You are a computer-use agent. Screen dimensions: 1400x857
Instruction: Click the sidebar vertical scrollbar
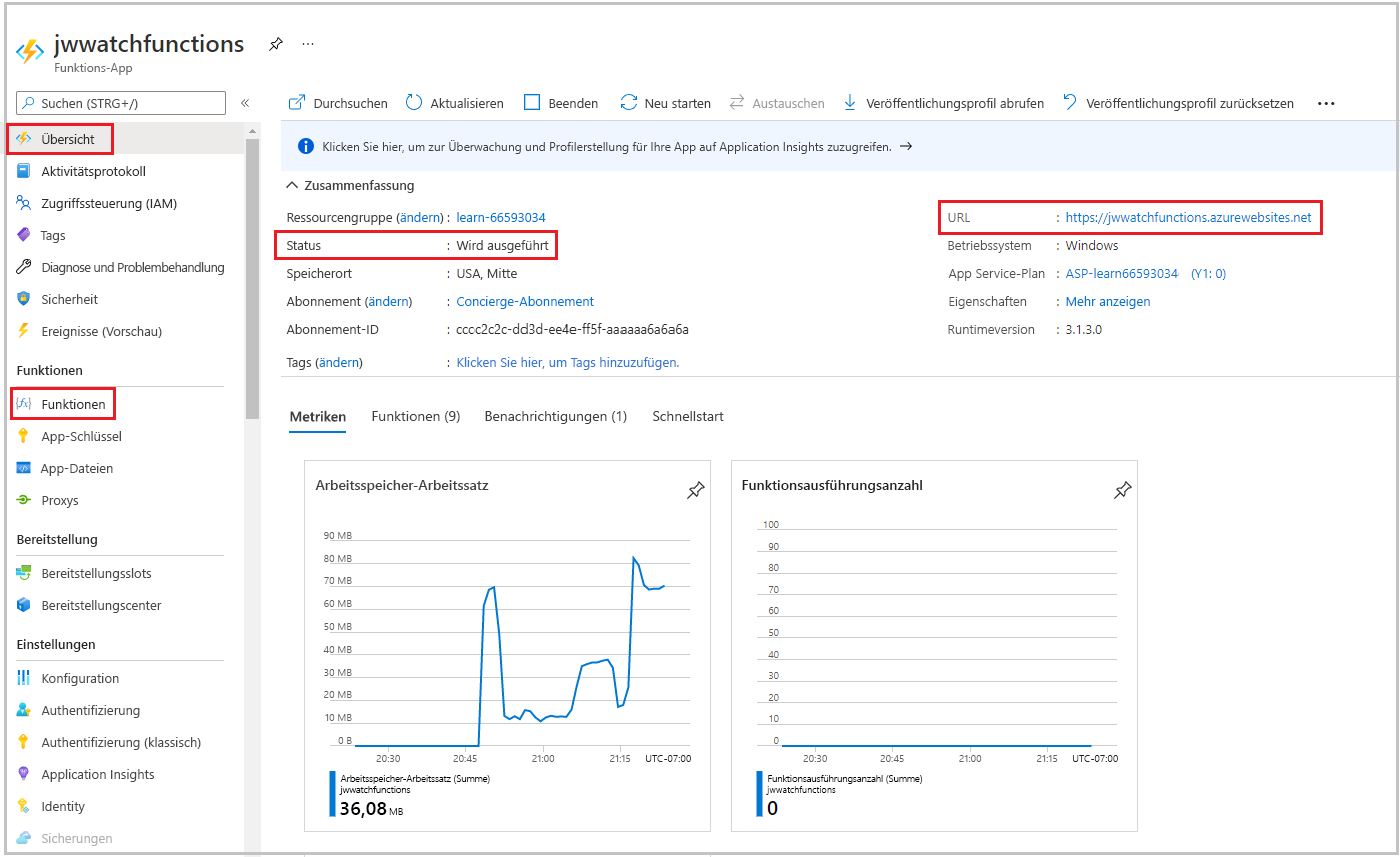click(252, 279)
